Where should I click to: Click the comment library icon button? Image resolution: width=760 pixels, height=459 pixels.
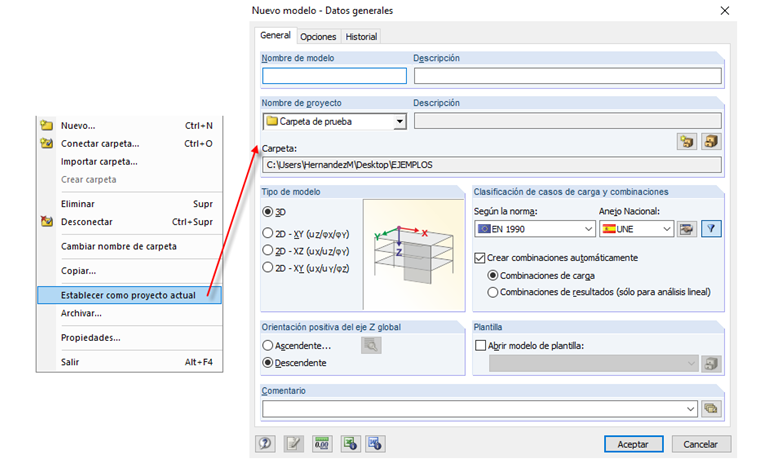point(711,409)
